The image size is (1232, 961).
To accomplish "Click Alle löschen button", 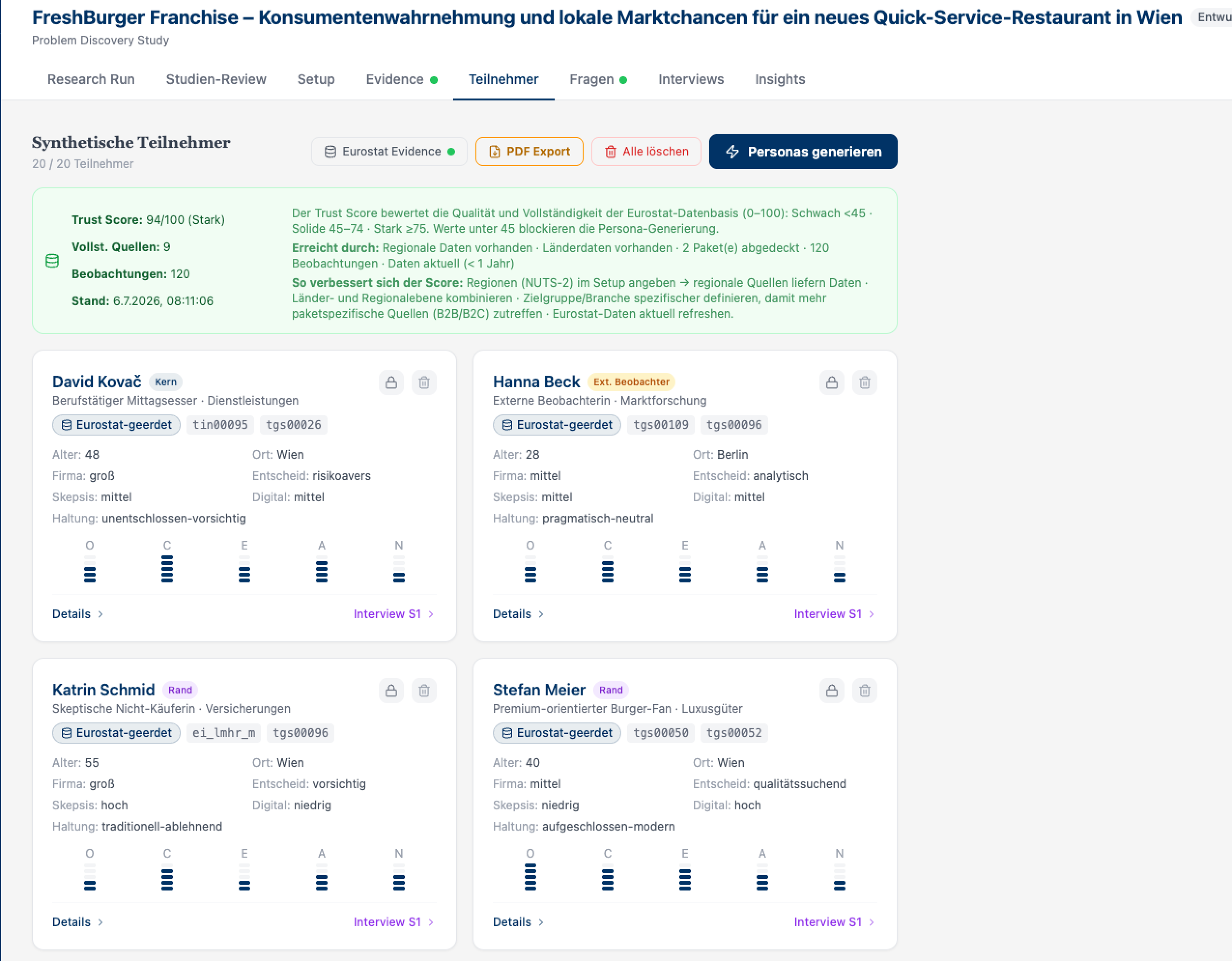I will pyautogui.click(x=646, y=152).
